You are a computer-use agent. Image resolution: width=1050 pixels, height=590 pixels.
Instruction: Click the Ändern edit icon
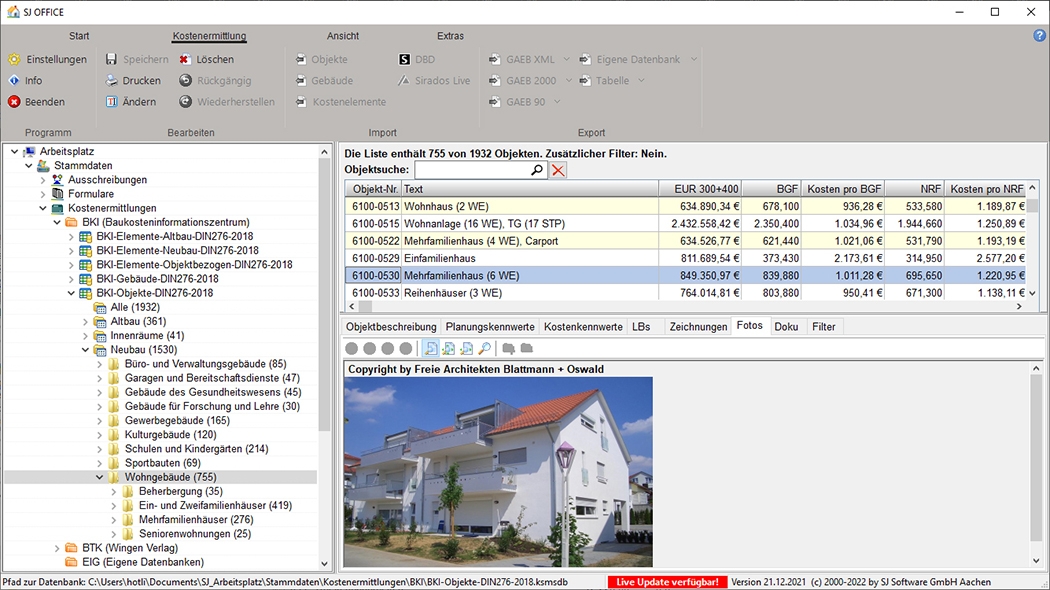pos(112,101)
